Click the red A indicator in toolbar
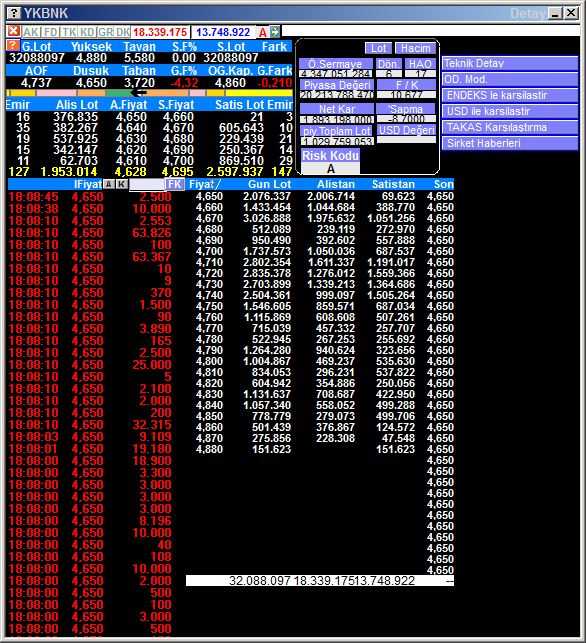Screen dimensions: 586x643 click(x=263, y=32)
